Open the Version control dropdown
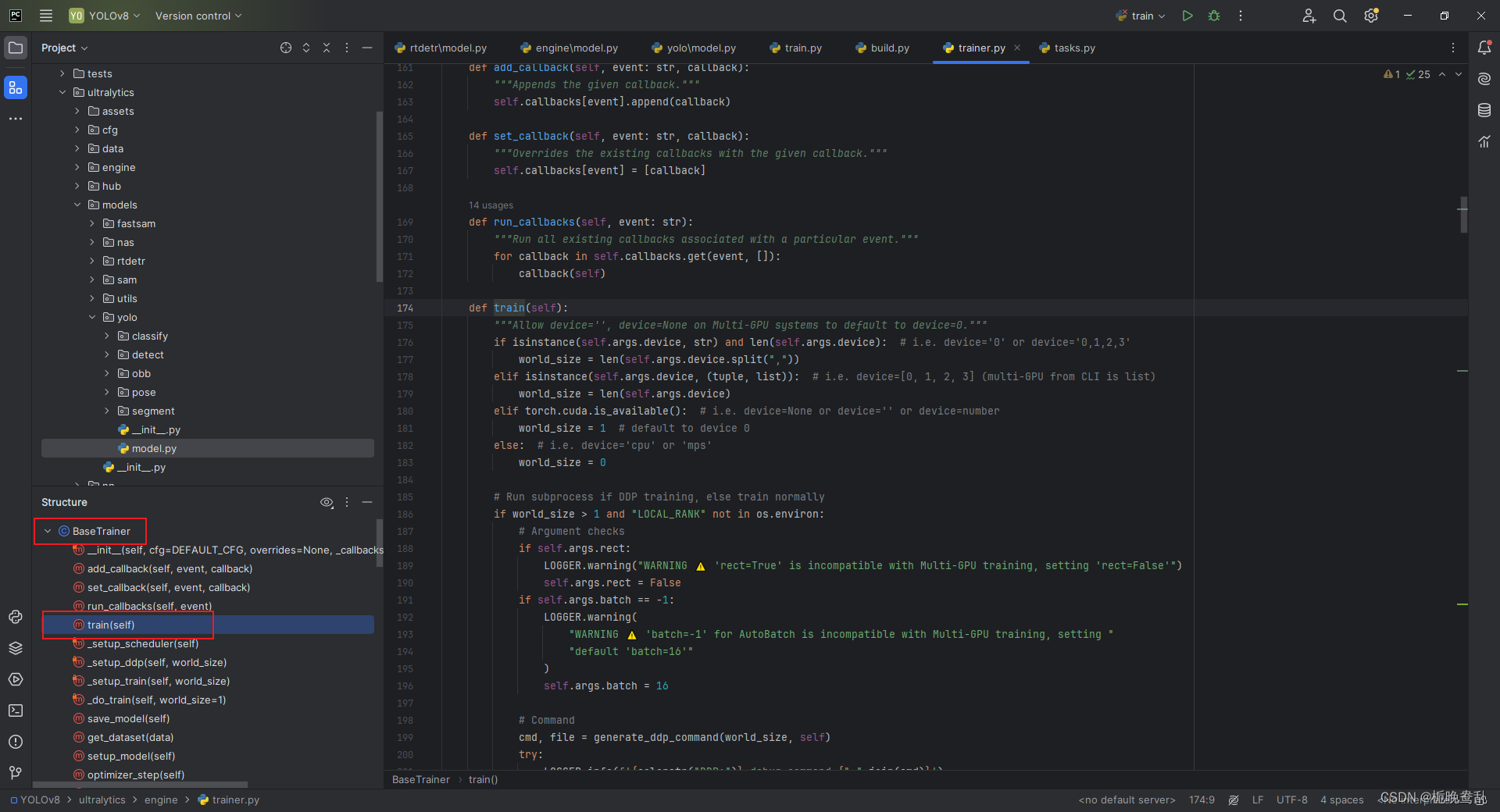 [198, 16]
